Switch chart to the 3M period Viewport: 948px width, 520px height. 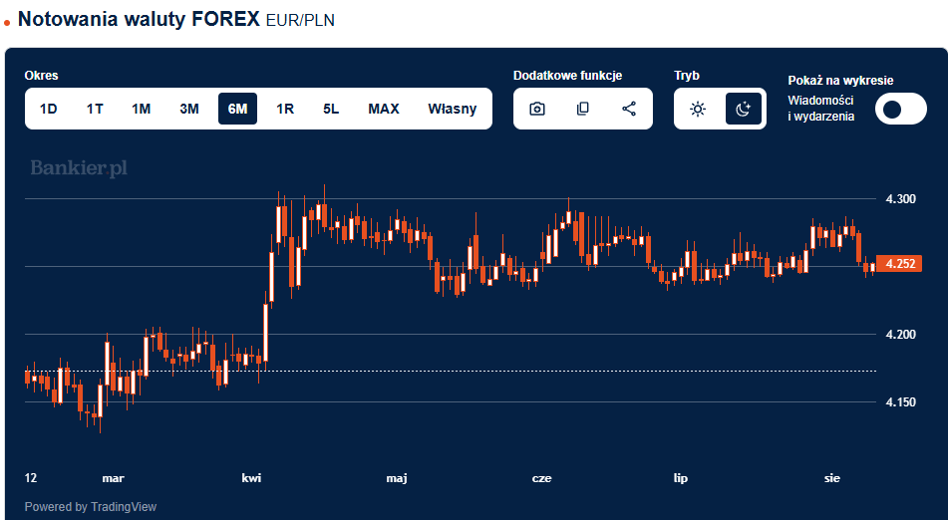(x=189, y=109)
